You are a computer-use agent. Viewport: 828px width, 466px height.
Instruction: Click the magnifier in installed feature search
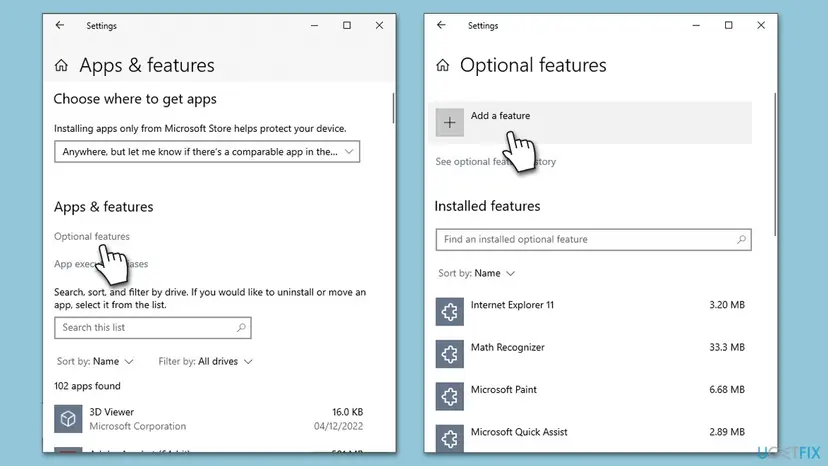pyautogui.click(x=741, y=239)
